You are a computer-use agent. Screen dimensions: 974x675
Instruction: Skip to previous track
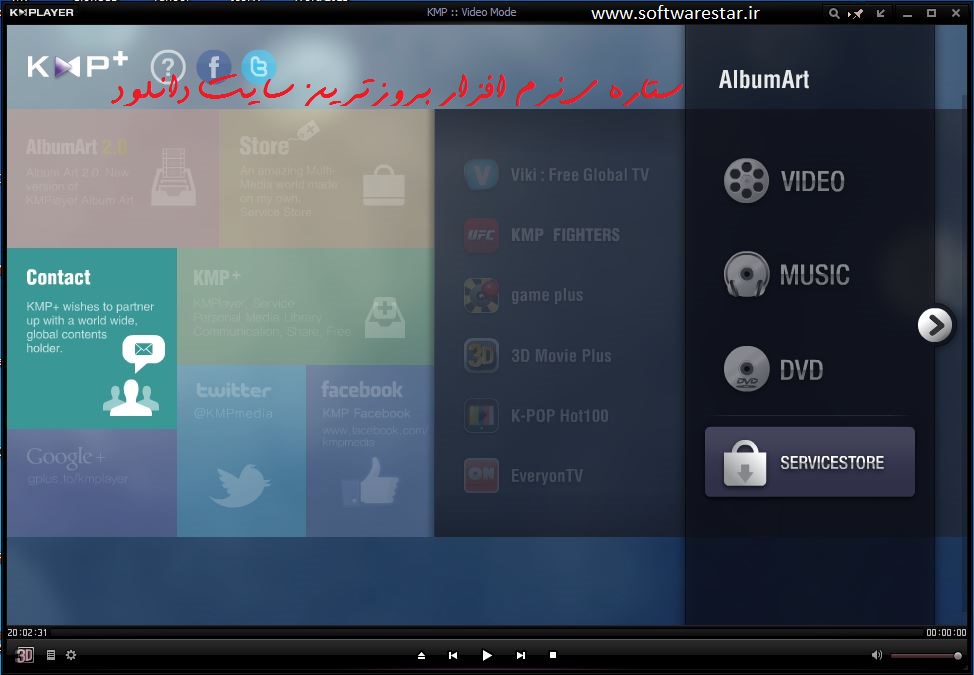click(x=453, y=655)
